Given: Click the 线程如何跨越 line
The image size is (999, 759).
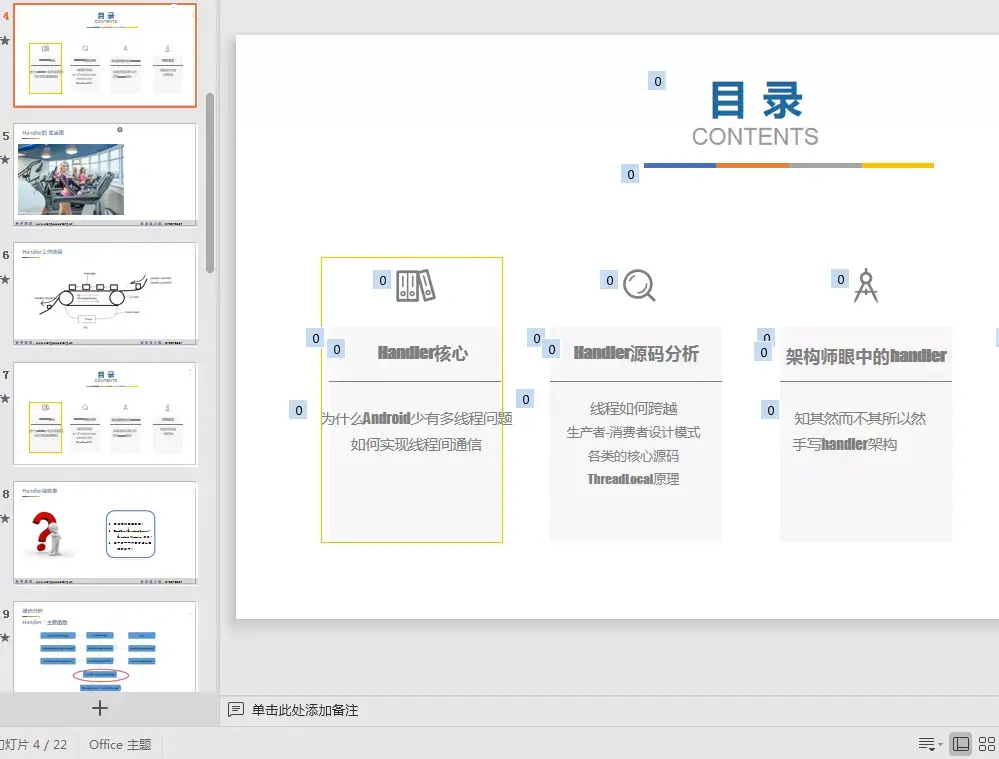Looking at the screenshot, I should coord(633,408).
